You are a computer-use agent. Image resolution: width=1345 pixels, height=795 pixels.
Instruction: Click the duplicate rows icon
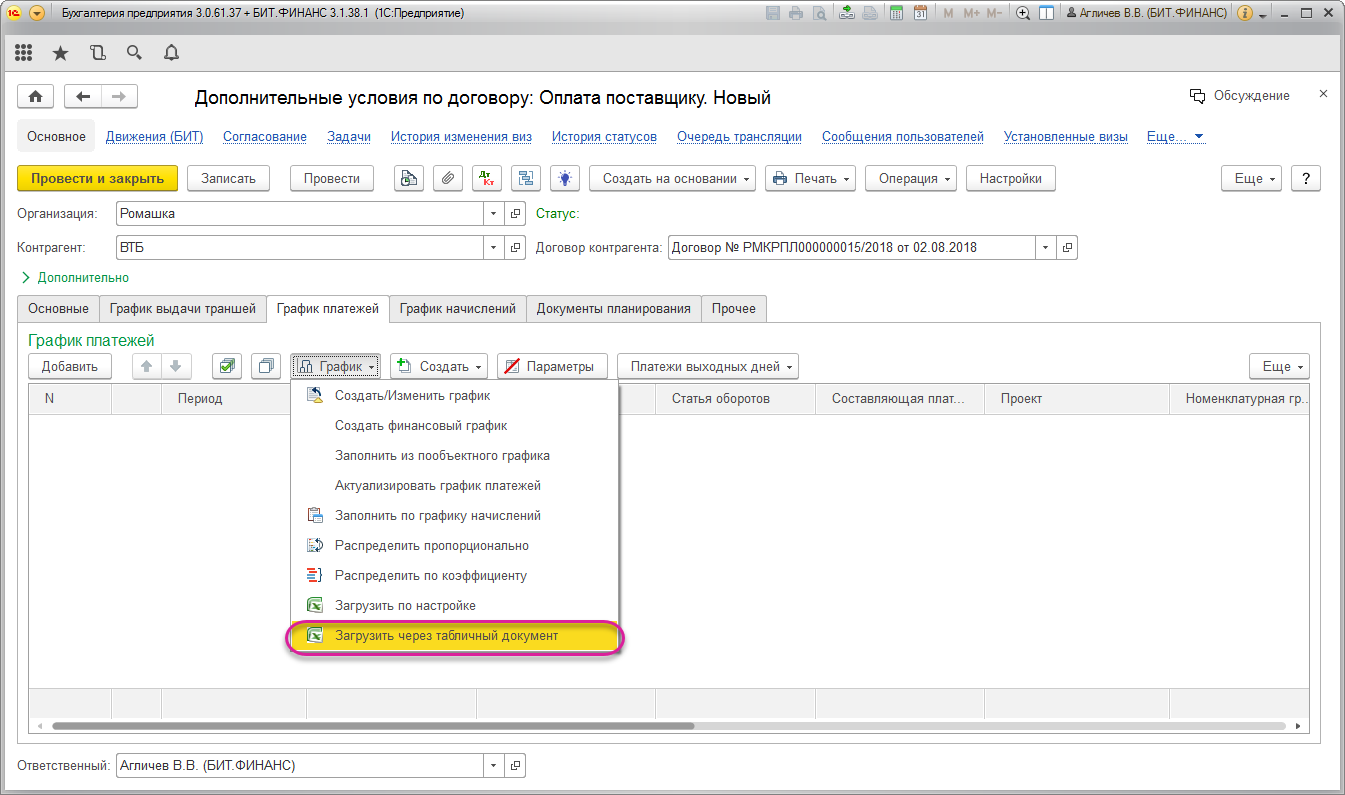(x=266, y=366)
